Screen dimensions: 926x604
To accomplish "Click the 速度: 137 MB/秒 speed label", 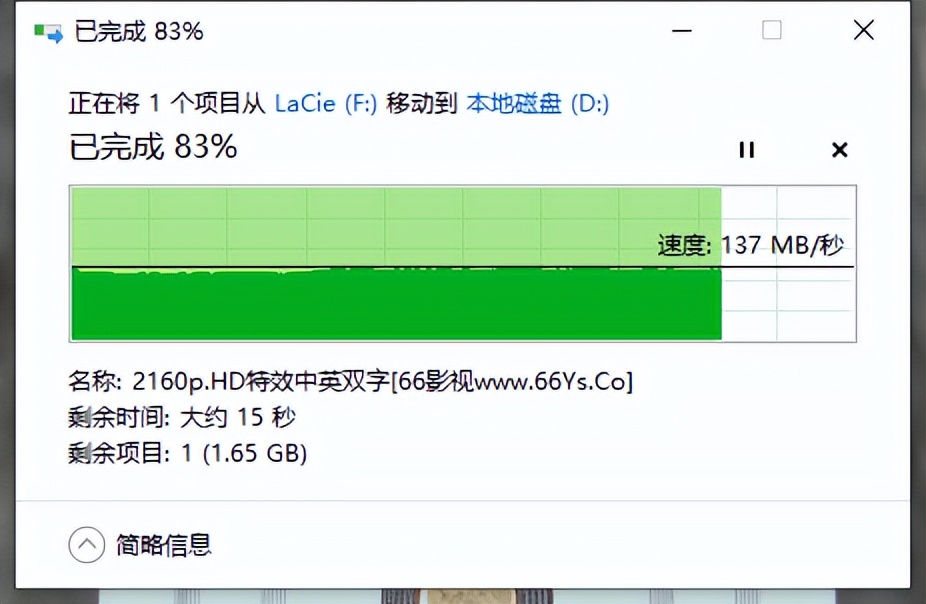I will coord(751,245).
